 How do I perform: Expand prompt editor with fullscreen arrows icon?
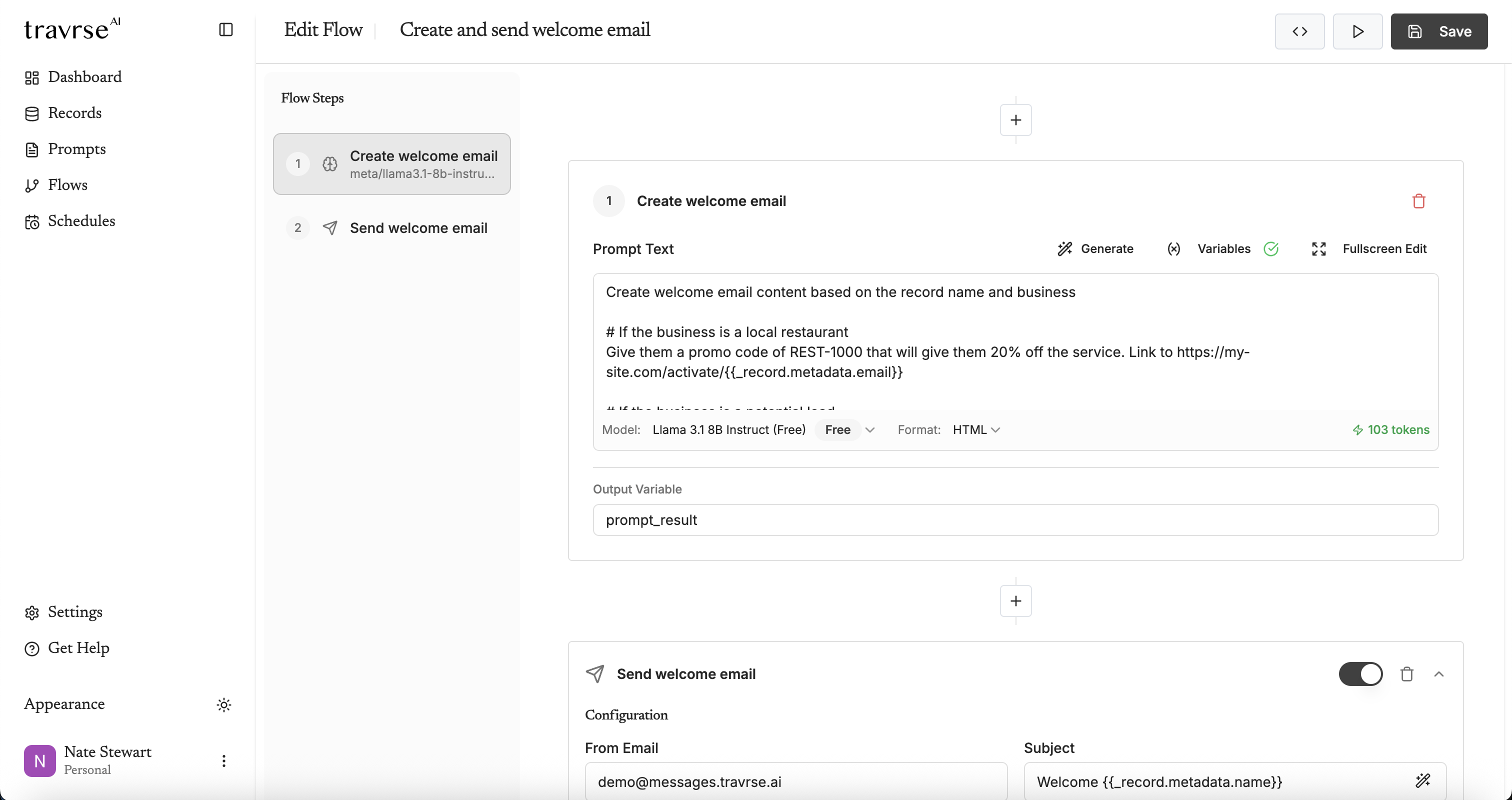pos(1318,249)
